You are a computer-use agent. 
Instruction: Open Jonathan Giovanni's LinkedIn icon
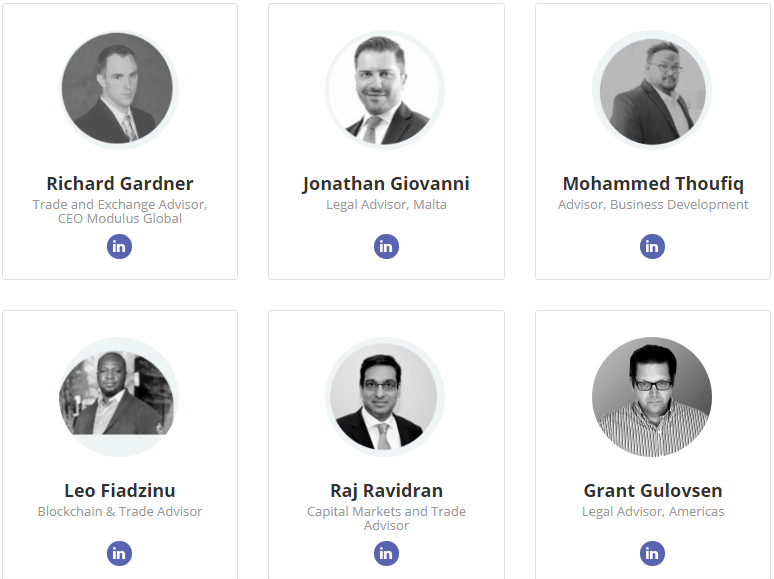point(386,246)
